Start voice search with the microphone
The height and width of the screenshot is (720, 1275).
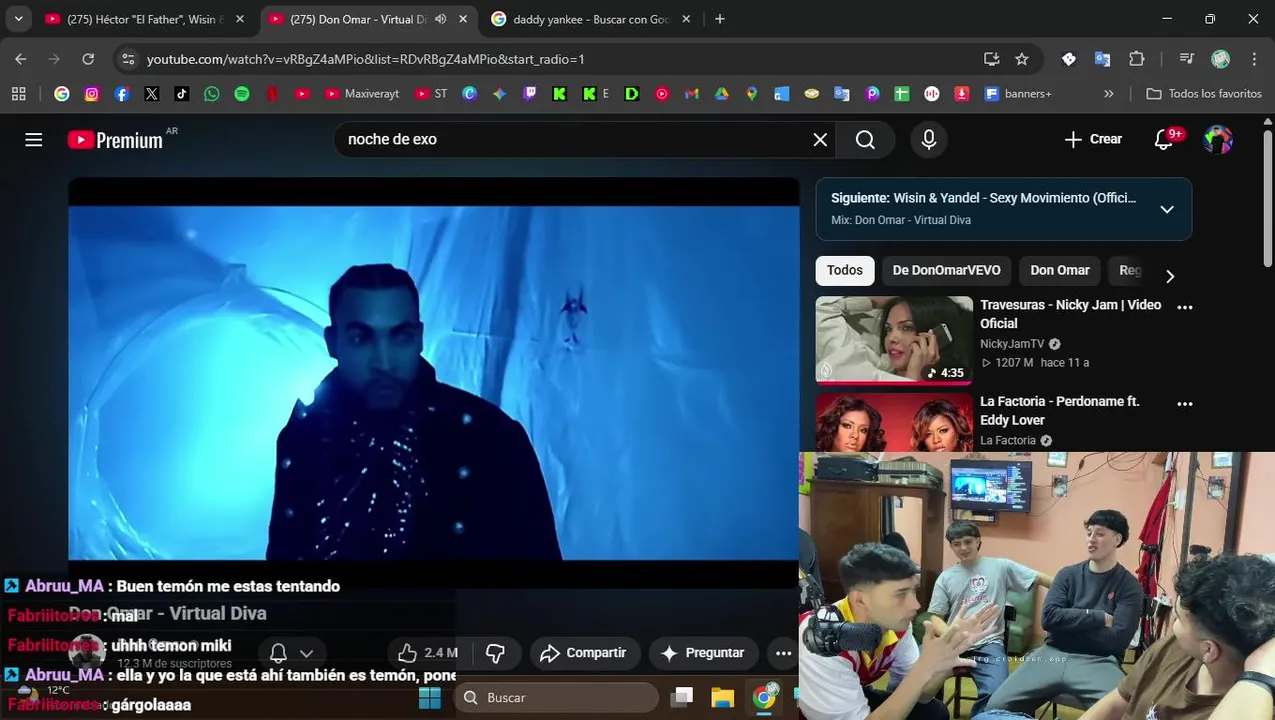pyautogui.click(x=929, y=140)
